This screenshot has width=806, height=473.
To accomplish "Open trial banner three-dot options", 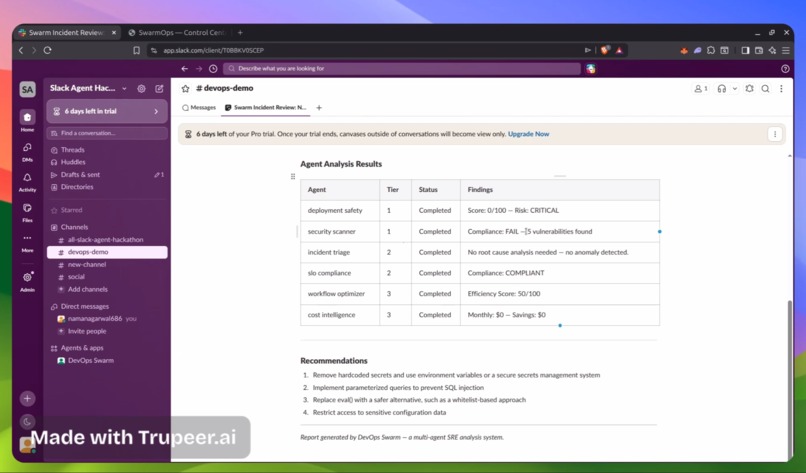I will [x=775, y=134].
